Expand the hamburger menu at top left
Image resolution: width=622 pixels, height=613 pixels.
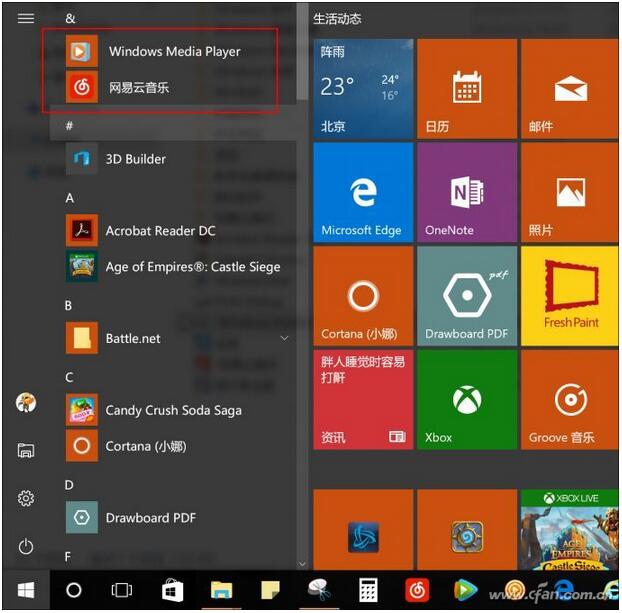tap(26, 18)
